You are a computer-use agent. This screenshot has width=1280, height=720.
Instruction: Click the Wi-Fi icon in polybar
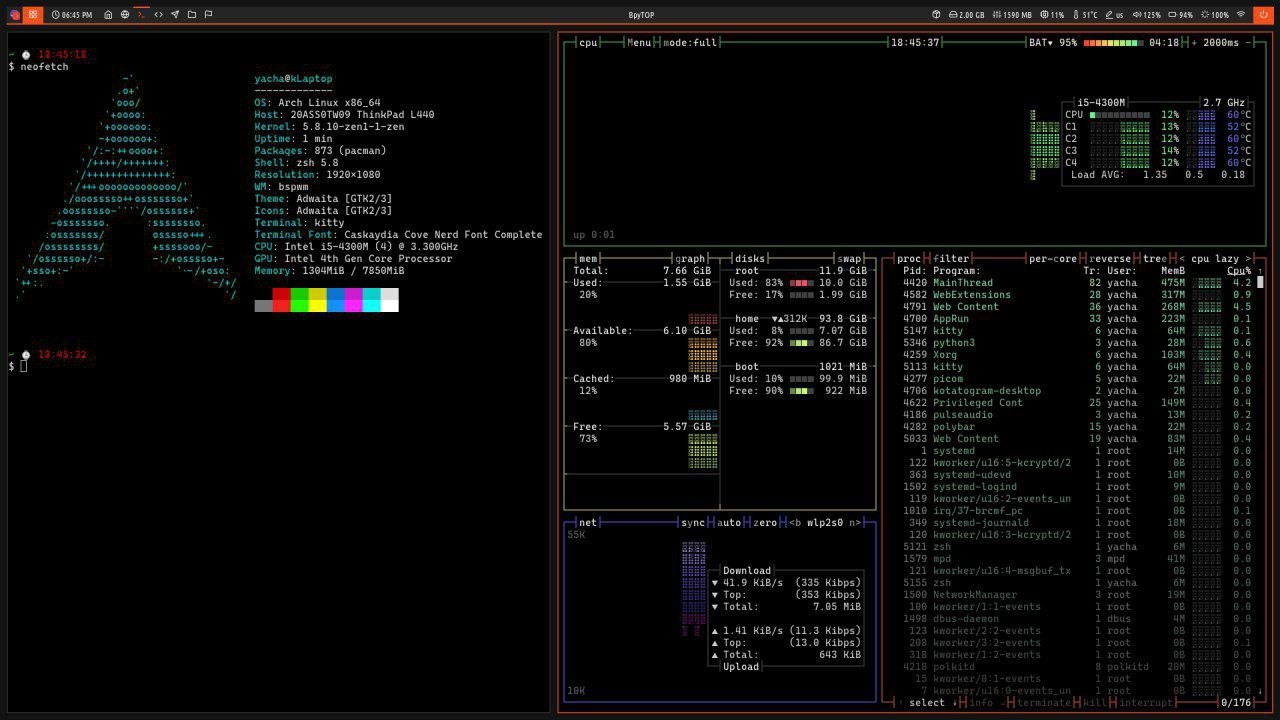click(x=1241, y=15)
